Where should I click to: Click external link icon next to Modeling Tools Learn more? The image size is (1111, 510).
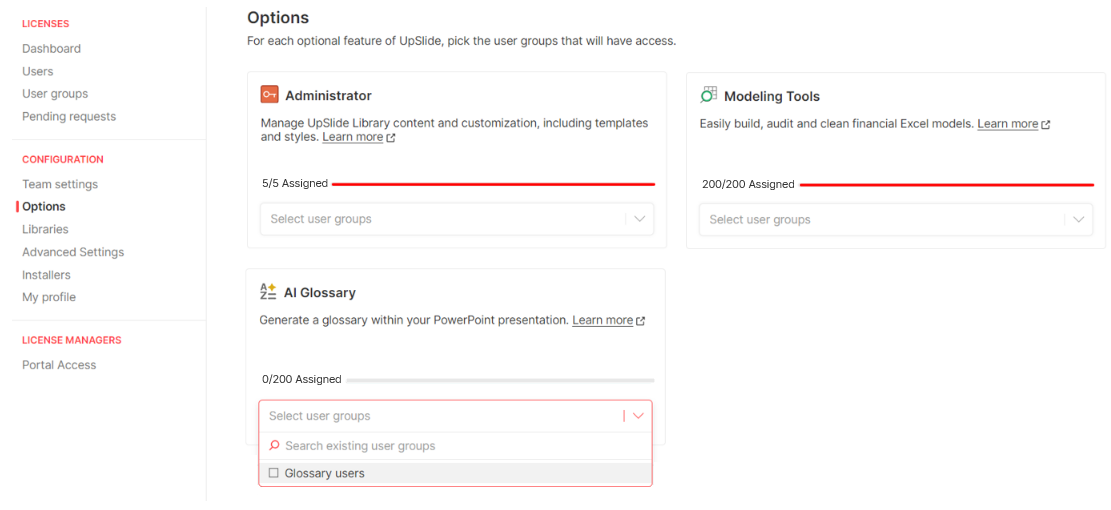(x=1046, y=125)
